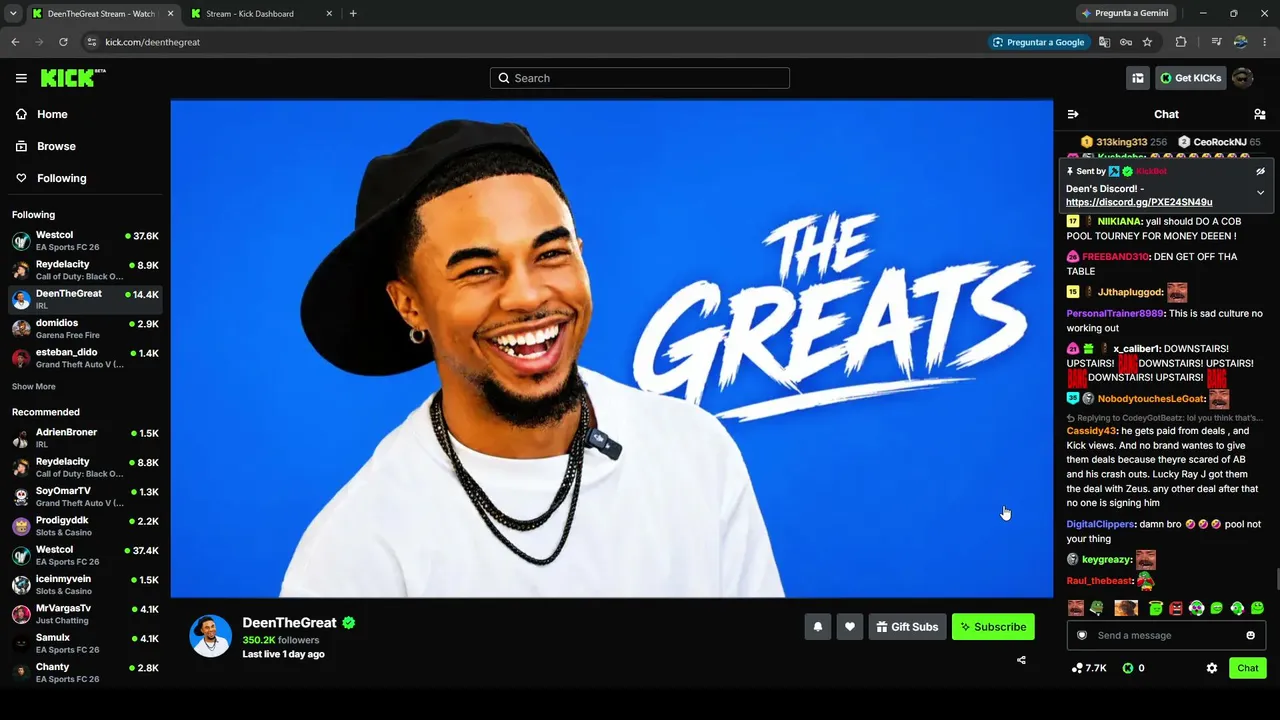Viewport: 1280px width, 720px height.
Task: Click the Kick search box
Action: click(x=640, y=78)
